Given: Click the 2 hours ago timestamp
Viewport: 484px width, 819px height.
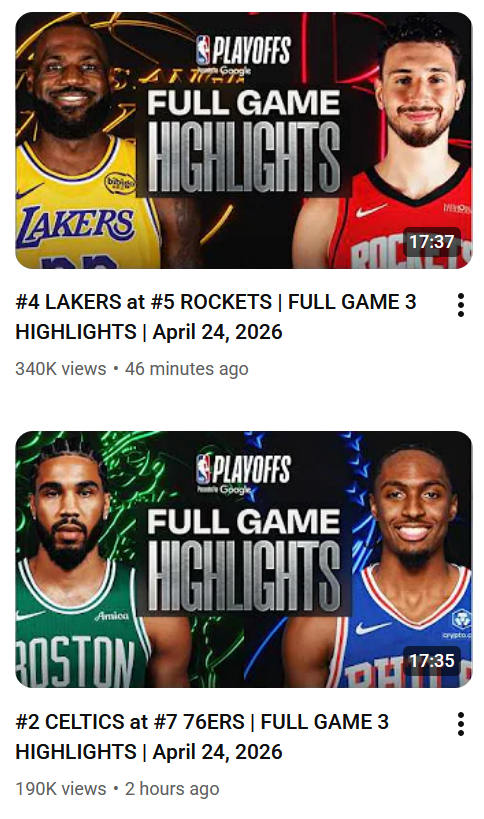Looking at the screenshot, I should pos(172,789).
